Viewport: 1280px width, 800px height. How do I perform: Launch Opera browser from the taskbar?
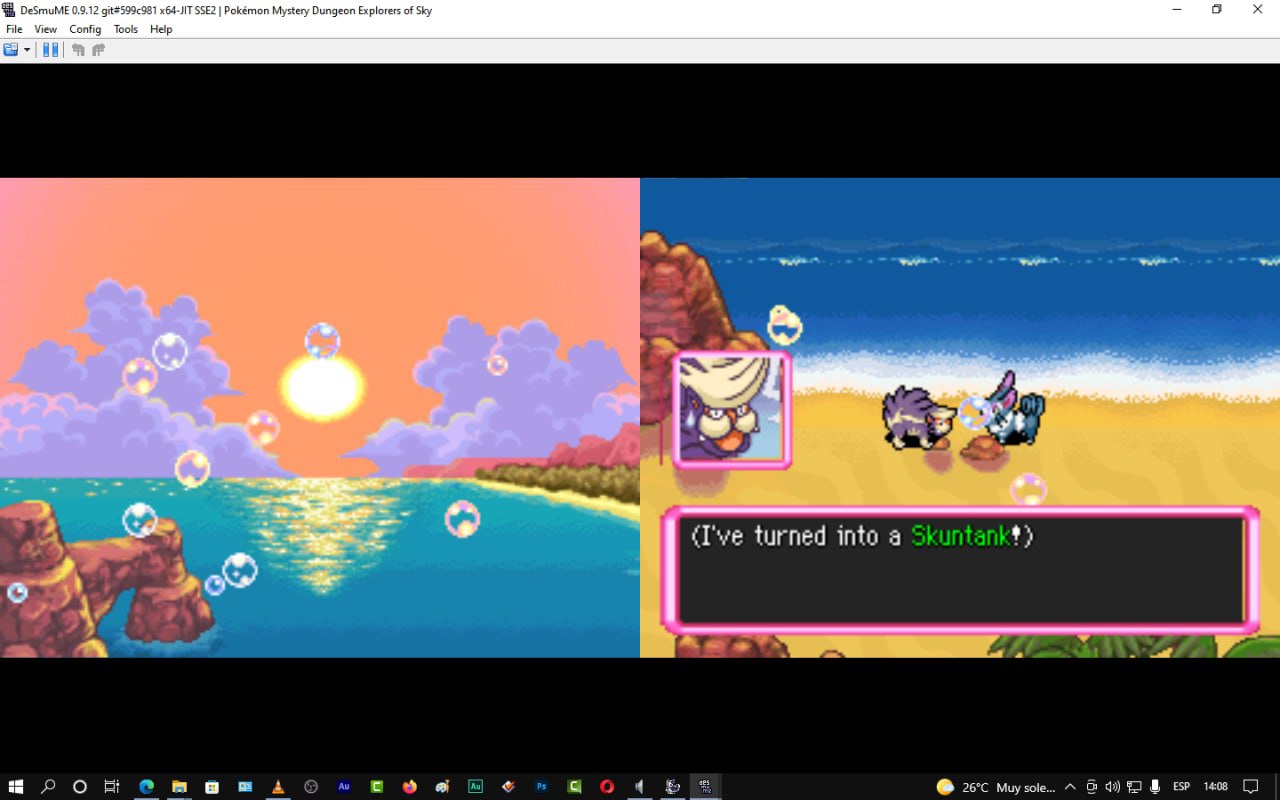tap(607, 787)
